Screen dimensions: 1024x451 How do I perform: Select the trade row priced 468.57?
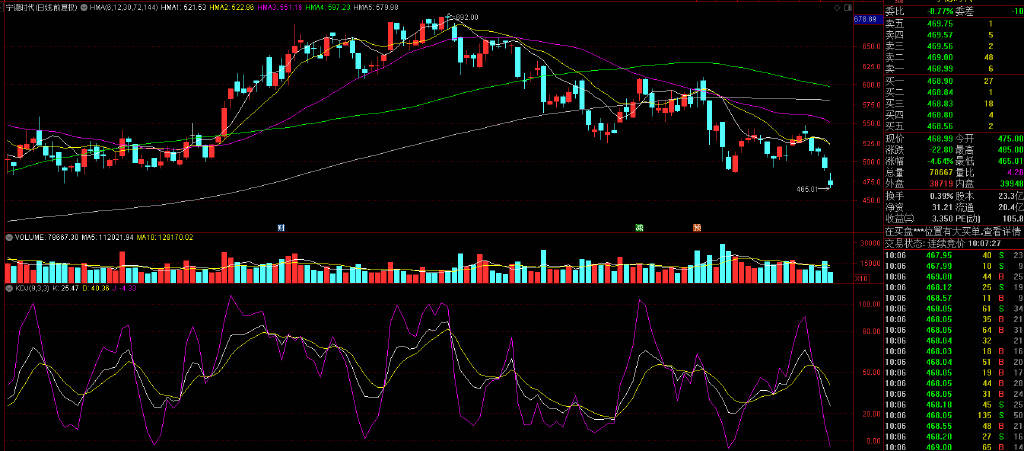click(x=953, y=298)
